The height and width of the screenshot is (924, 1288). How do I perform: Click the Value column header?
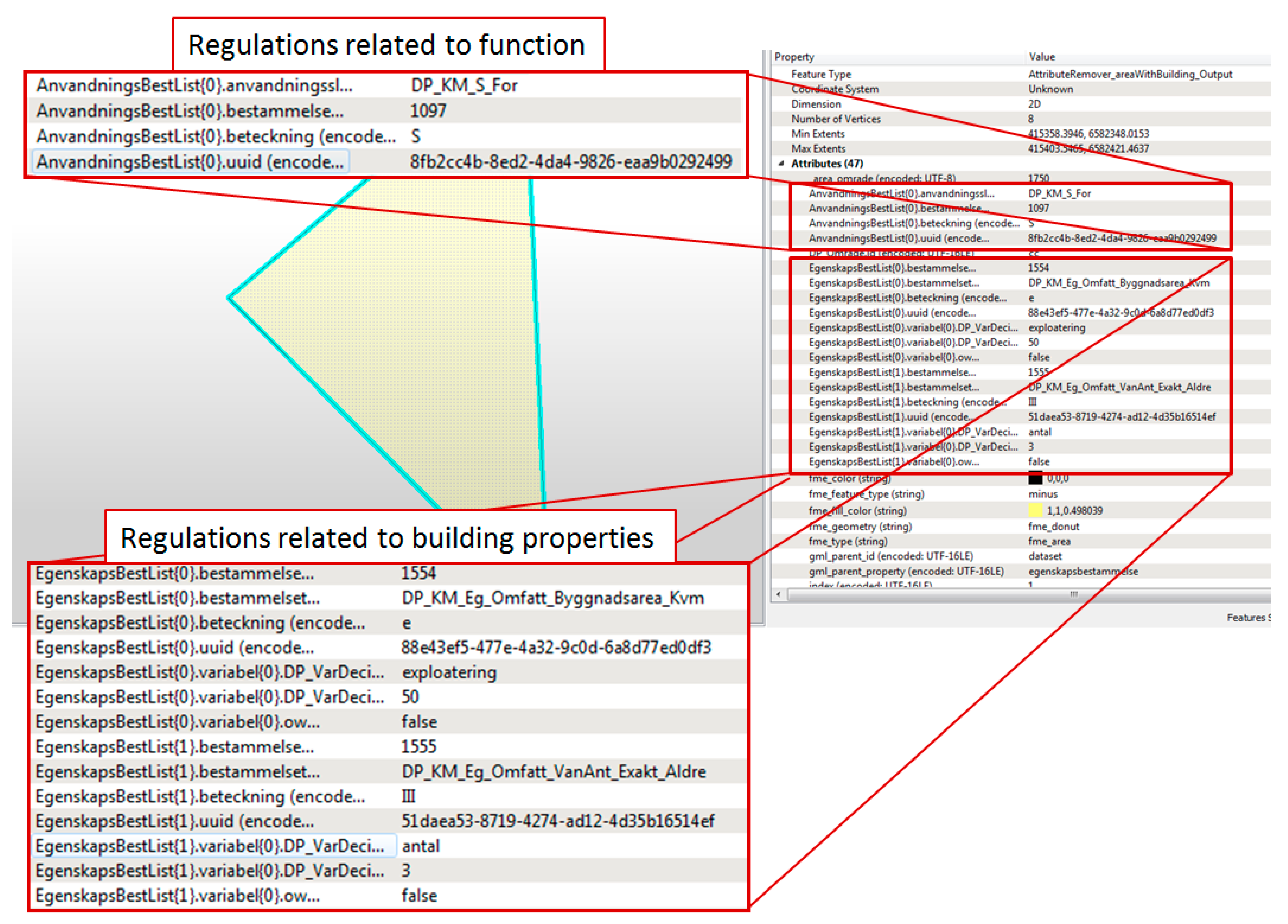click(1041, 57)
